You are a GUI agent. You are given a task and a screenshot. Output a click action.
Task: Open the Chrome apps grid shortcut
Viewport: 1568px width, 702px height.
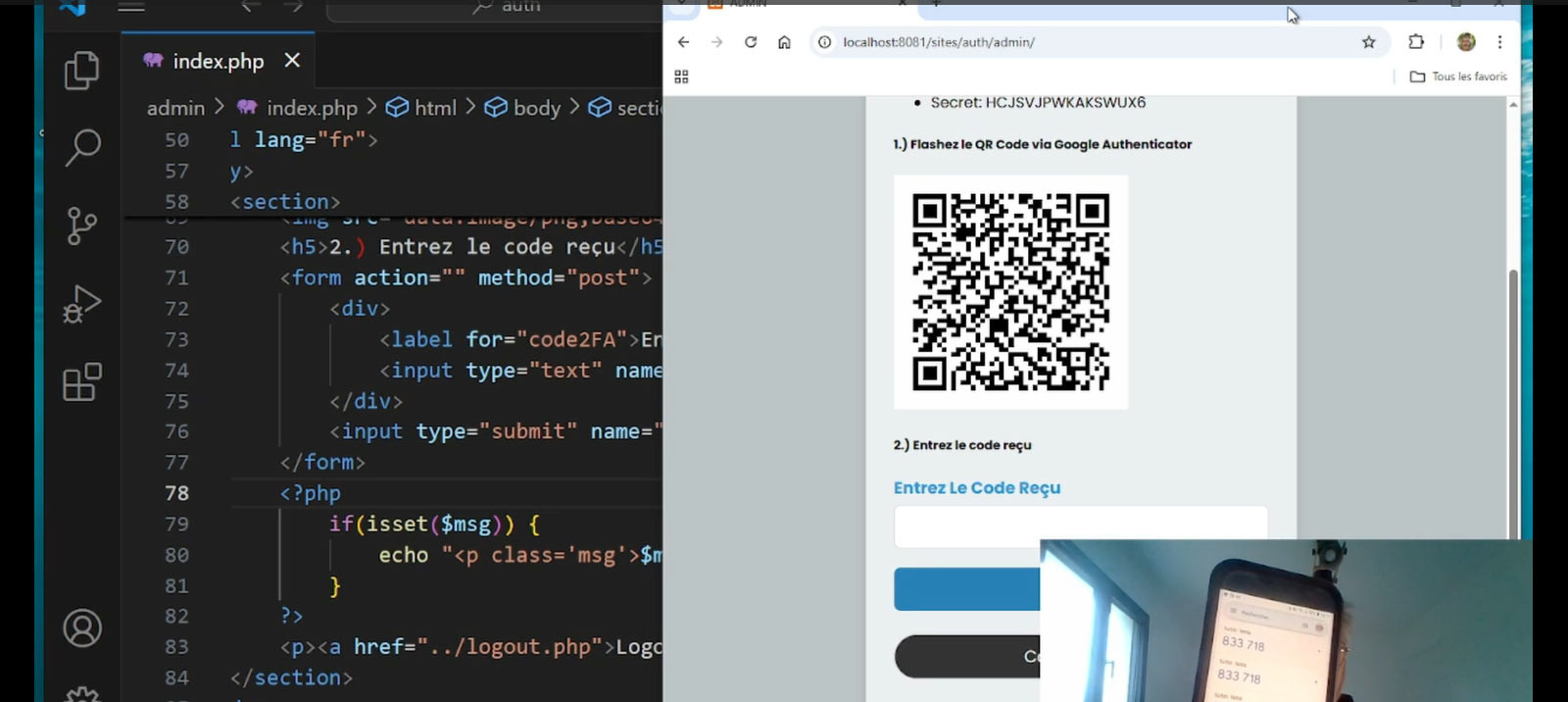point(681,76)
